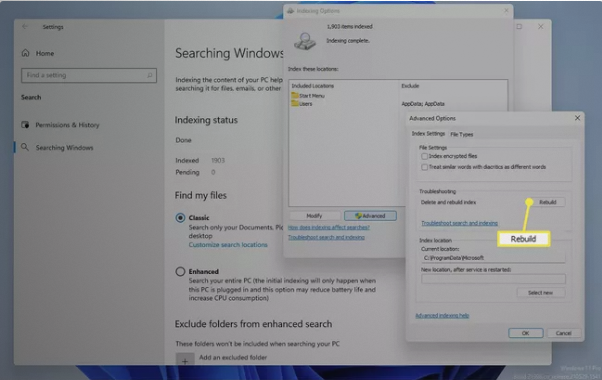Click the Select new button
Image resolution: width=602 pixels, height=380 pixels.
541,292
